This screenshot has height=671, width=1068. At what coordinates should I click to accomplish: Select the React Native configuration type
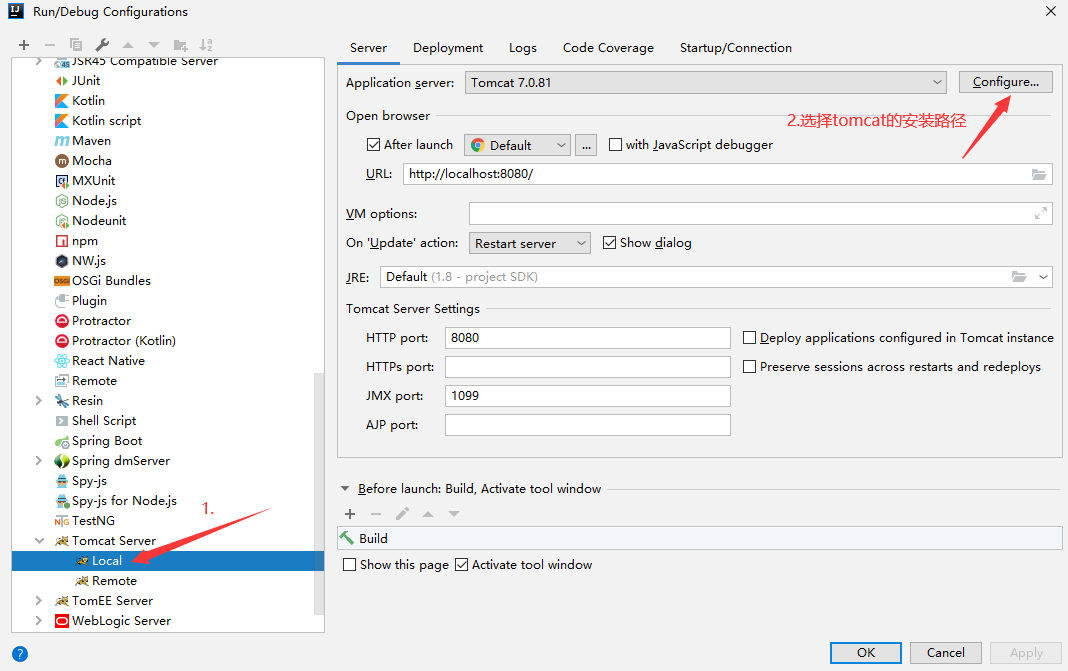(108, 360)
